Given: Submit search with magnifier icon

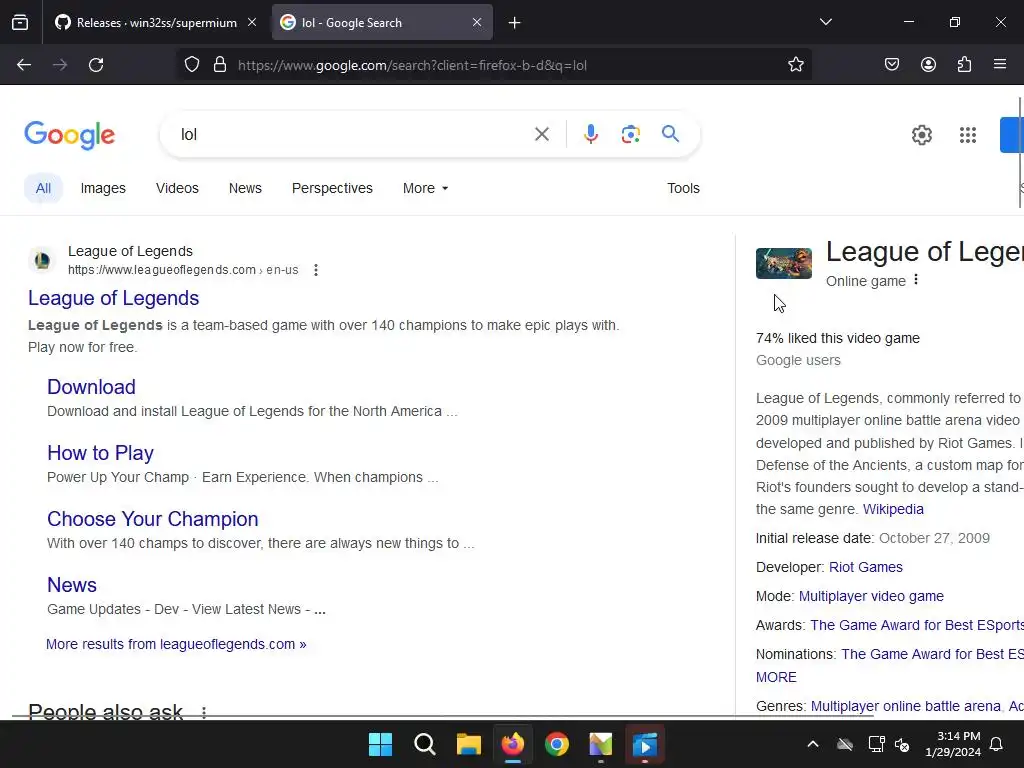Looking at the screenshot, I should 670,134.
